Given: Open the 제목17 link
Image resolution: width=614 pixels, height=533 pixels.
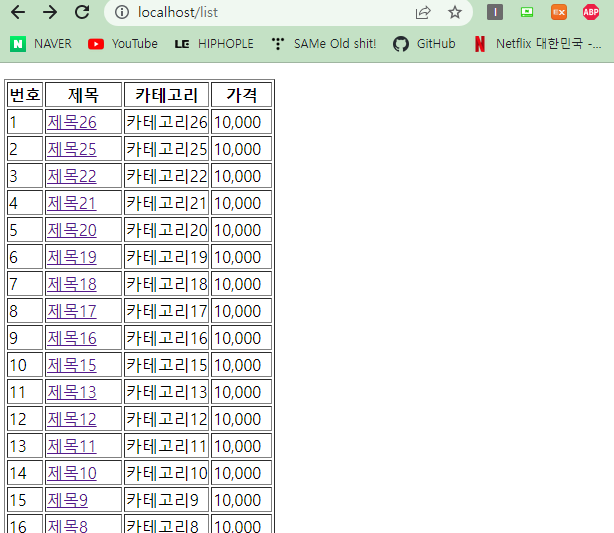Looking at the screenshot, I should 72,311.
